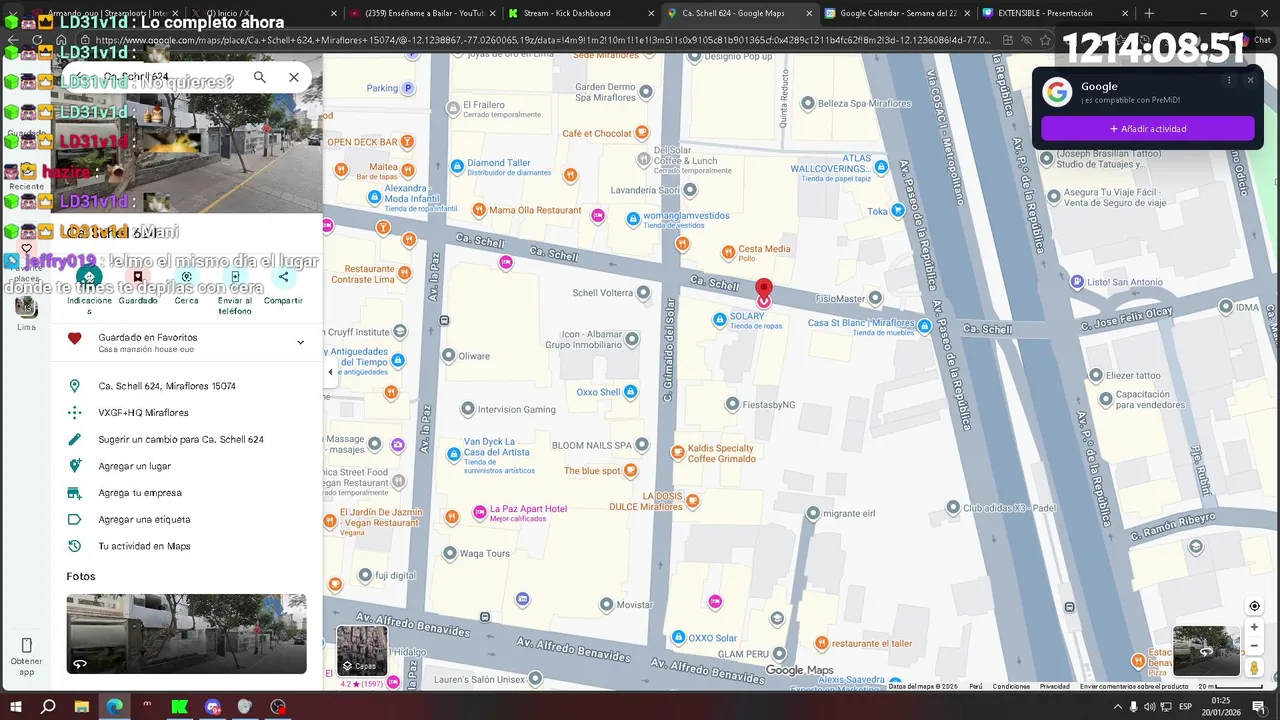Image resolution: width=1280 pixels, height=720 pixels.
Task: Open Oxxo Schell store marker
Action: (x=630, y=392)
